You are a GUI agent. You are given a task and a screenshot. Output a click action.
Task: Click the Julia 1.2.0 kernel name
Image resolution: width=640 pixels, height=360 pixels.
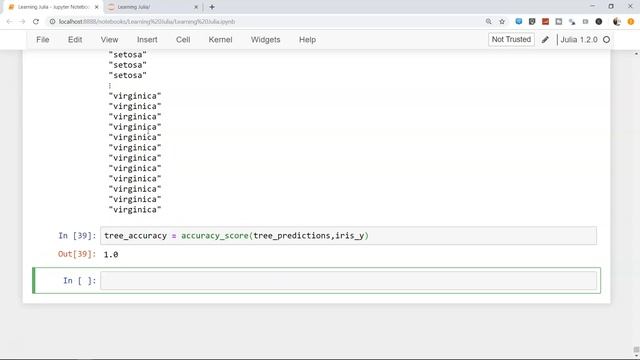coord(579,40)
